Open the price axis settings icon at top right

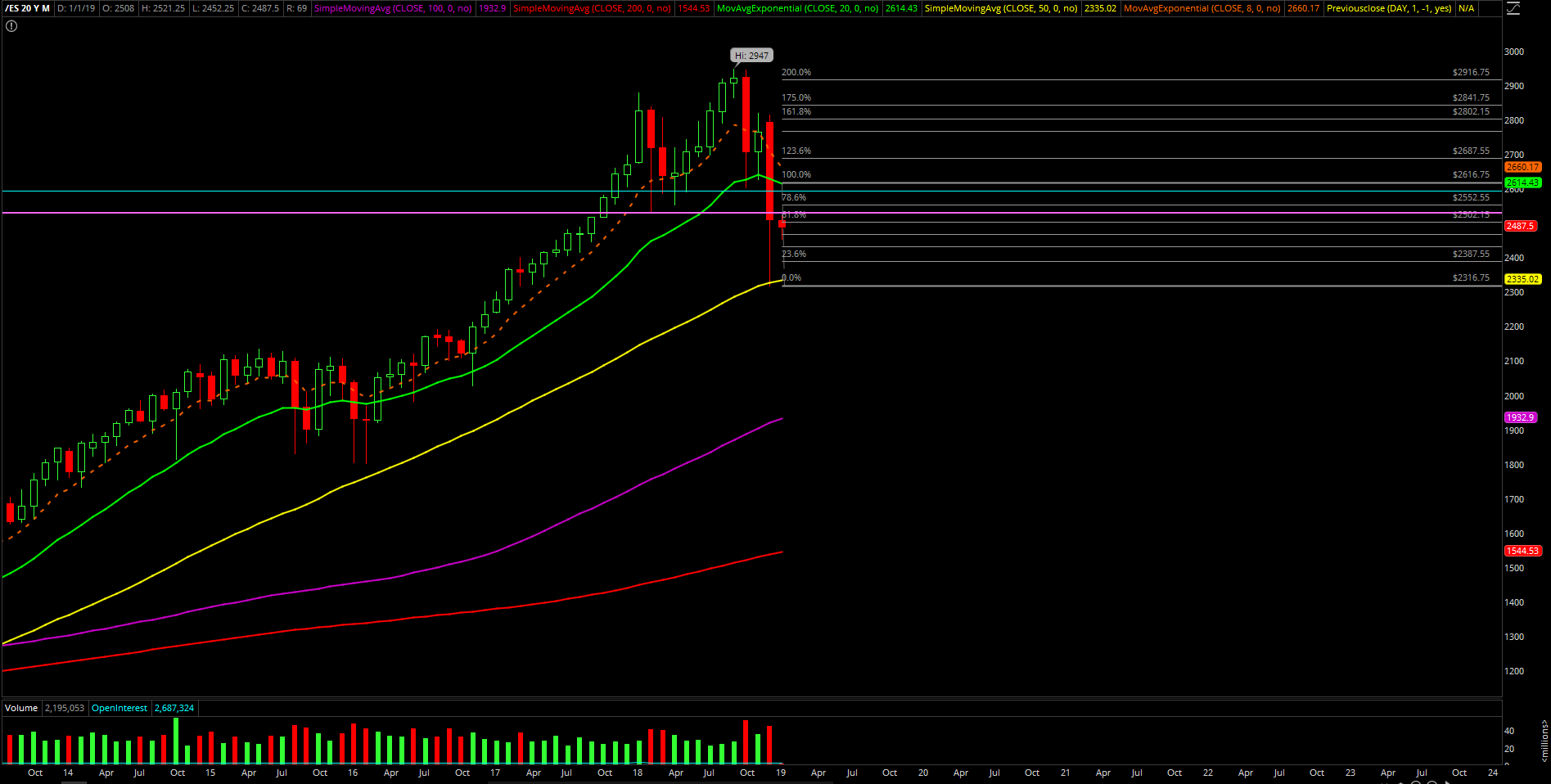click(1512, 9)
